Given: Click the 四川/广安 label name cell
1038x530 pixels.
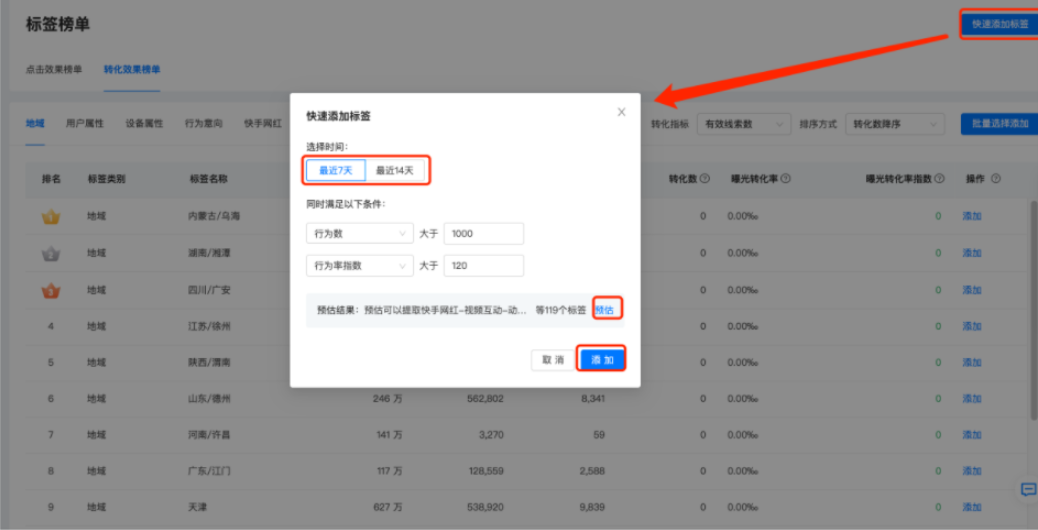Looking at the screenshot, I should click(210, 290).
